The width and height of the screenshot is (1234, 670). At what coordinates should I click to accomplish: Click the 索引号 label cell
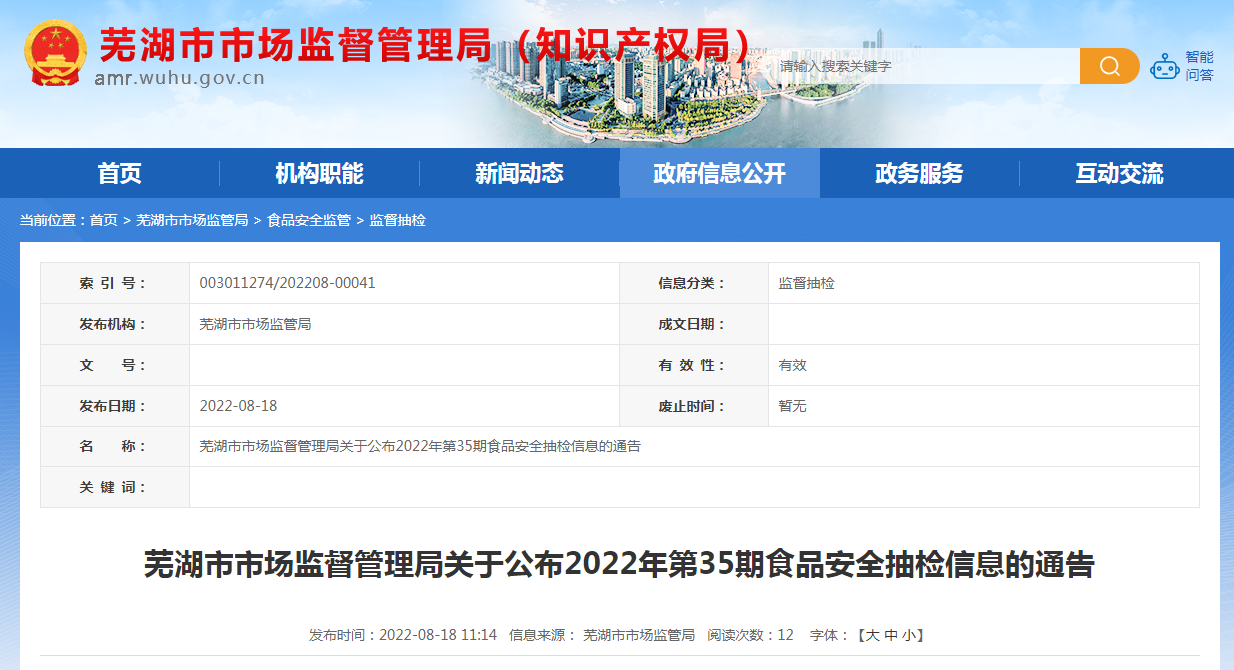[115, 283]
